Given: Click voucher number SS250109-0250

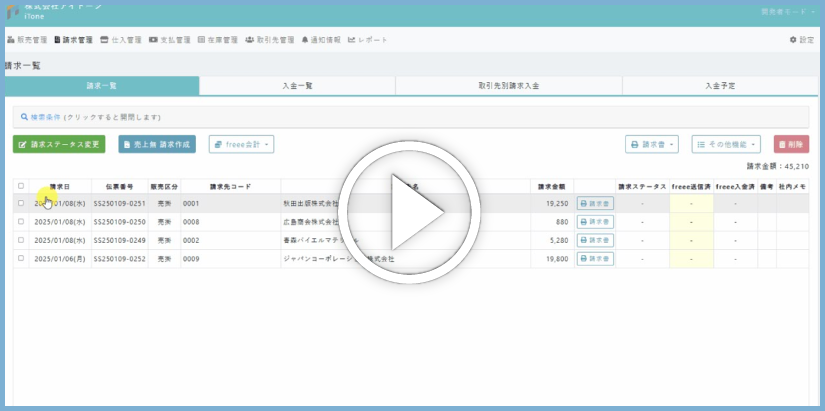Looking at the screenshot, I should click(119, 222).
